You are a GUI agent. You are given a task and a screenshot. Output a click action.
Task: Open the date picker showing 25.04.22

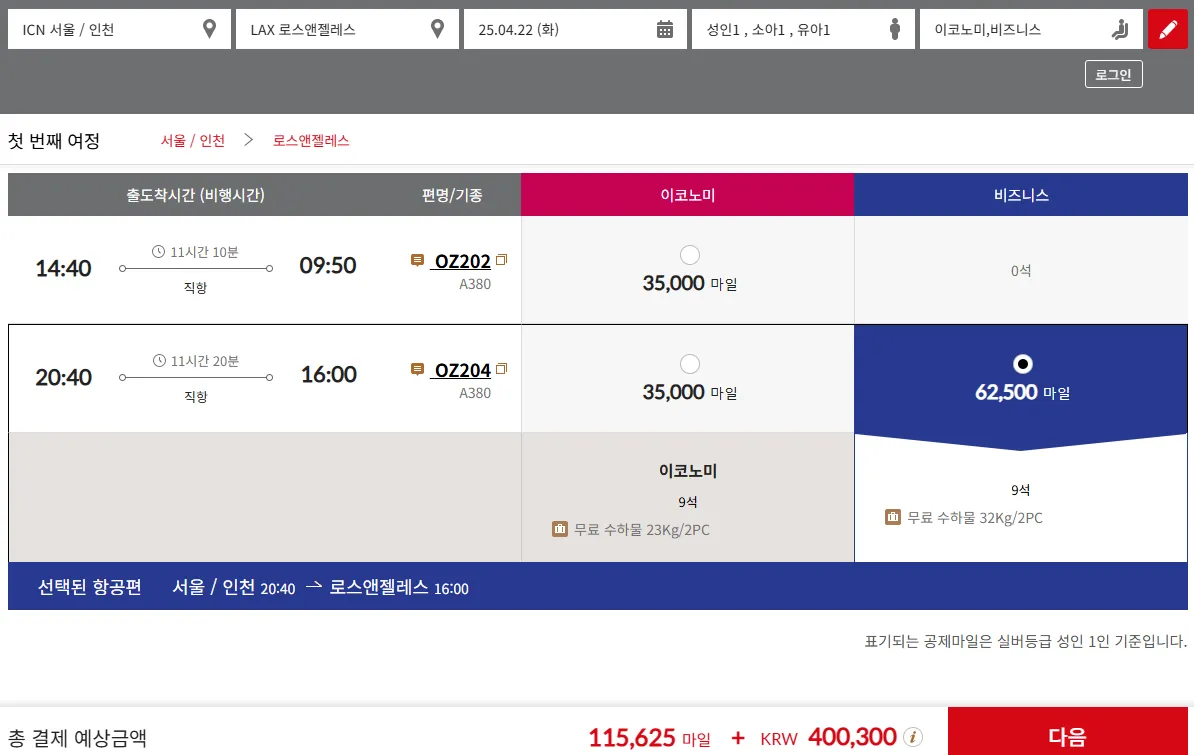(560, 29)
